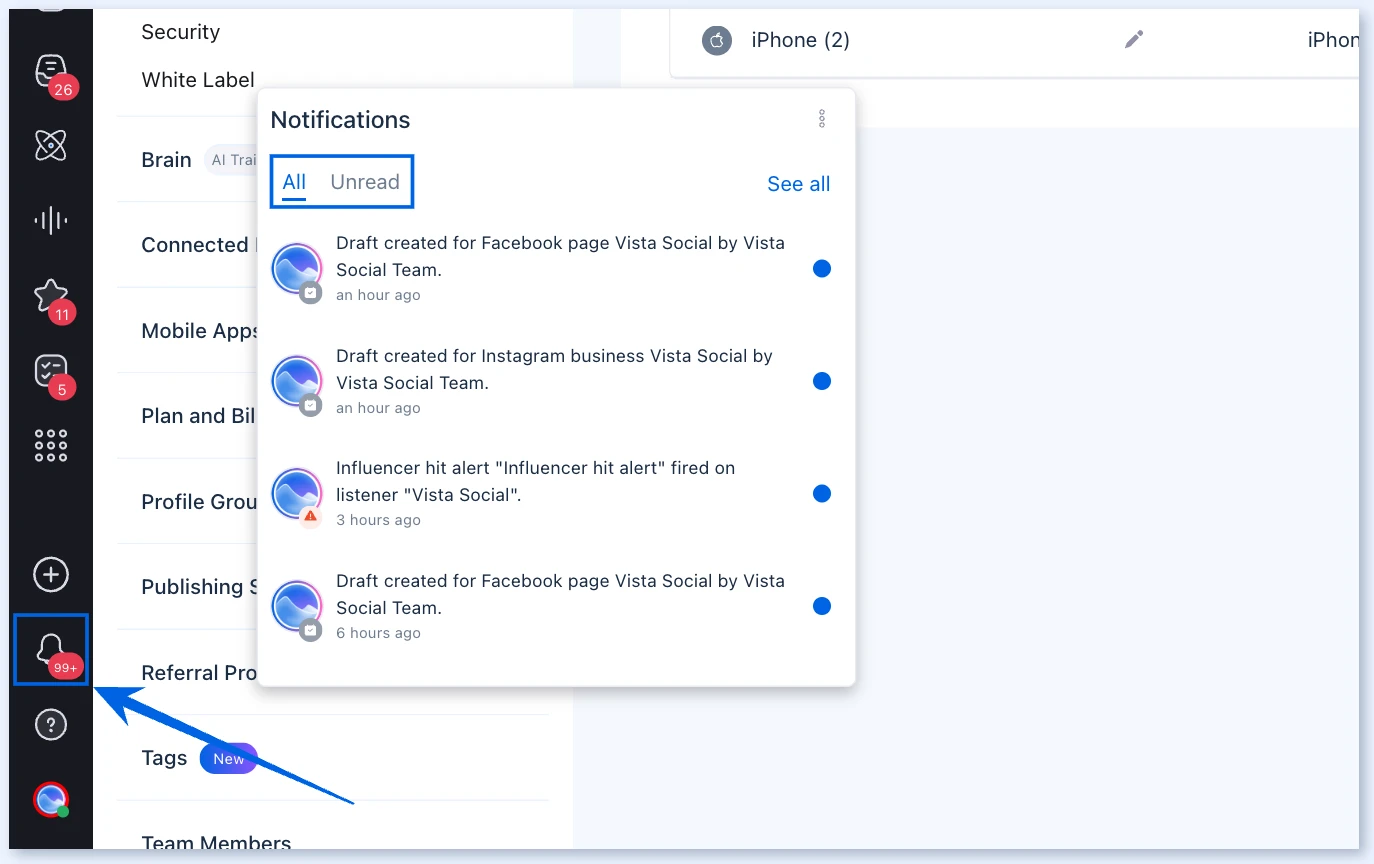Open the help question mark icon
Image resolution: width=1374 pixels, height=864 pixels.
(x=51, y=725)
